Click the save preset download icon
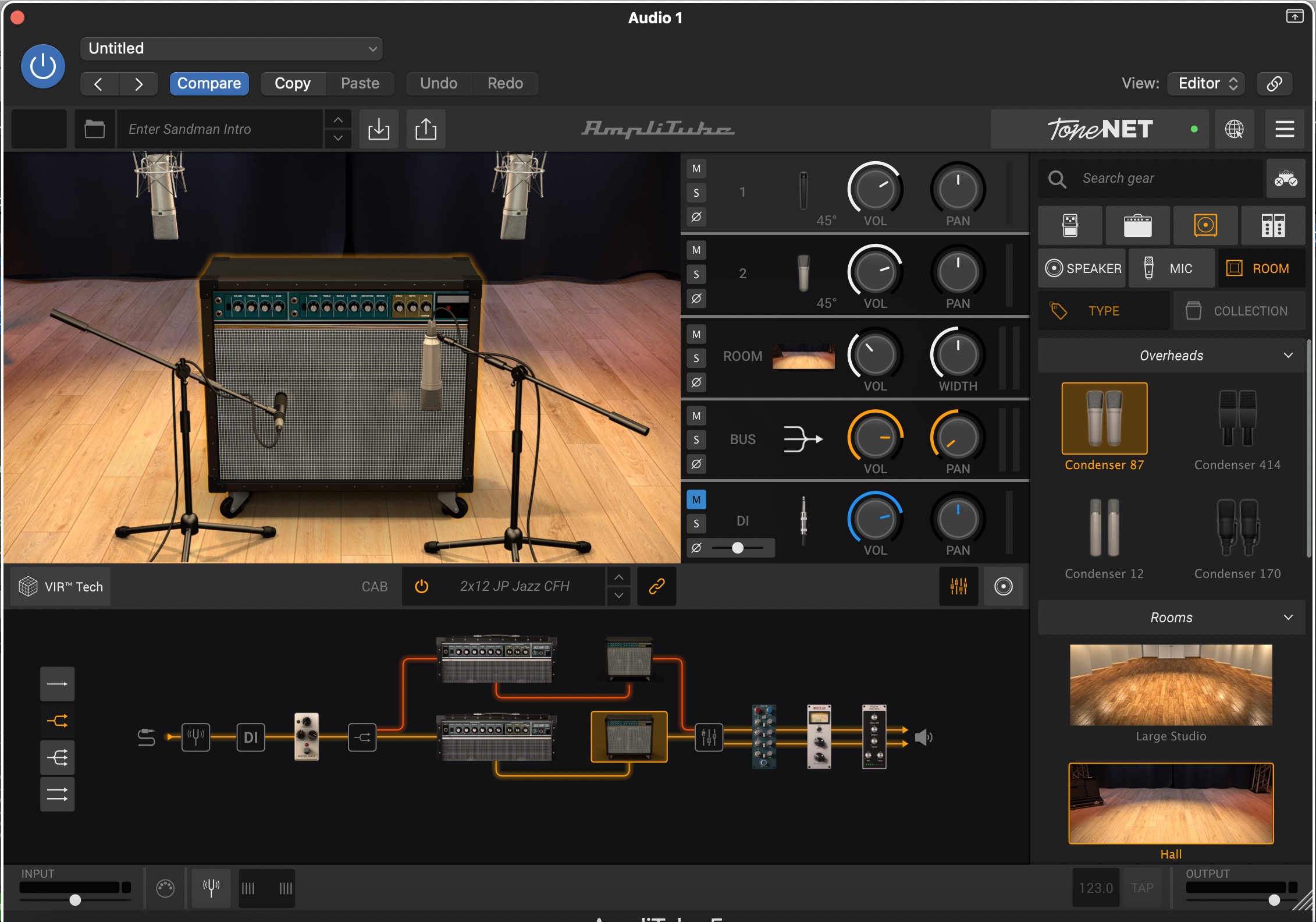This screenshot has width=1316, height=922. coord(379,129)
